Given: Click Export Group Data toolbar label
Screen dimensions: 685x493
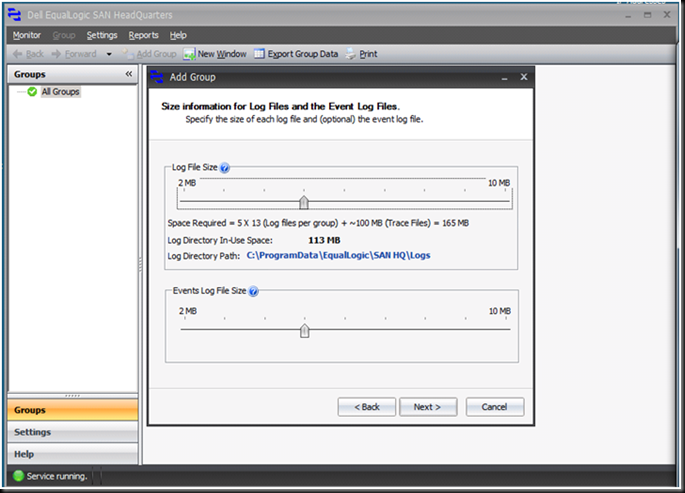Looking at the screenshot, I should click(x=303, y=54).
